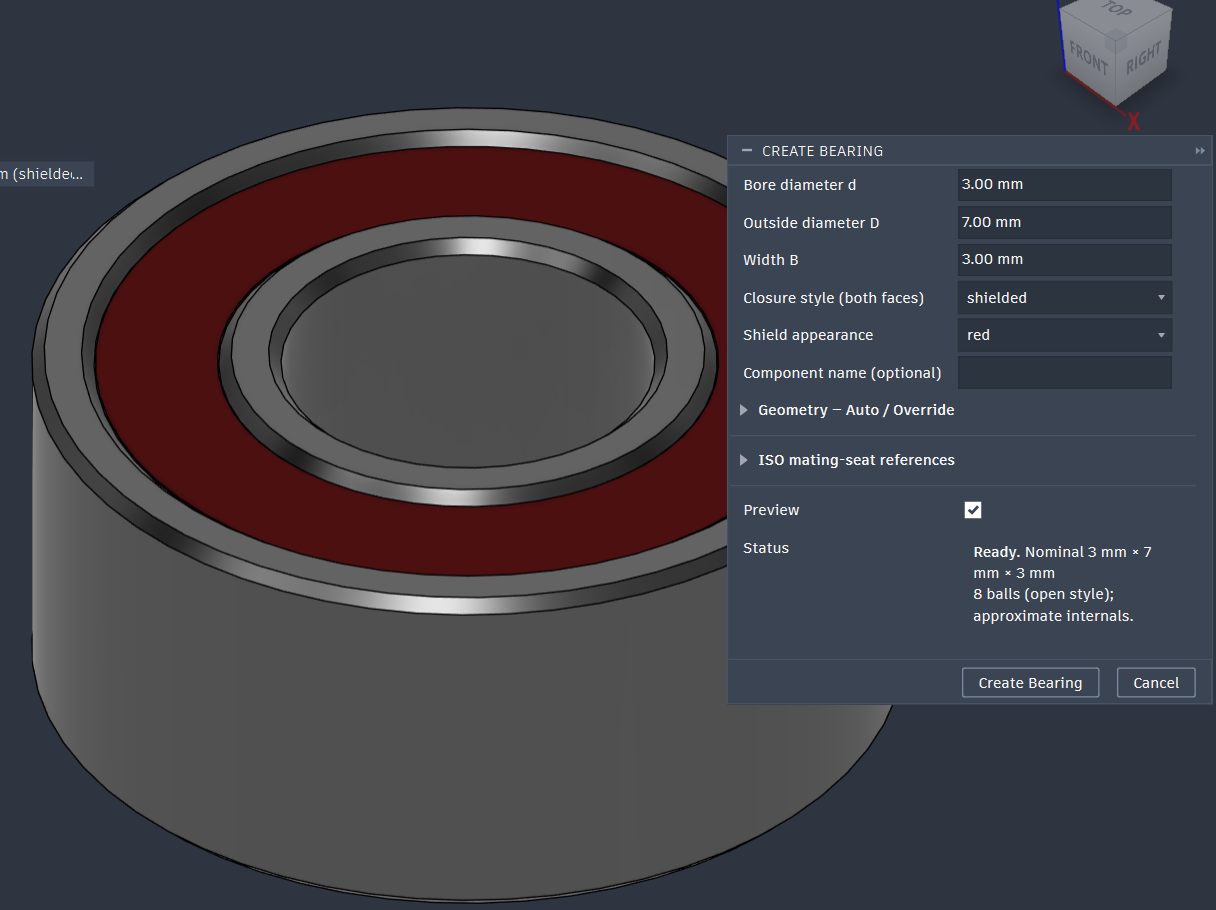
Task: Click the 'CREATE BEARING' dialog title
Action: coord(822,151)
